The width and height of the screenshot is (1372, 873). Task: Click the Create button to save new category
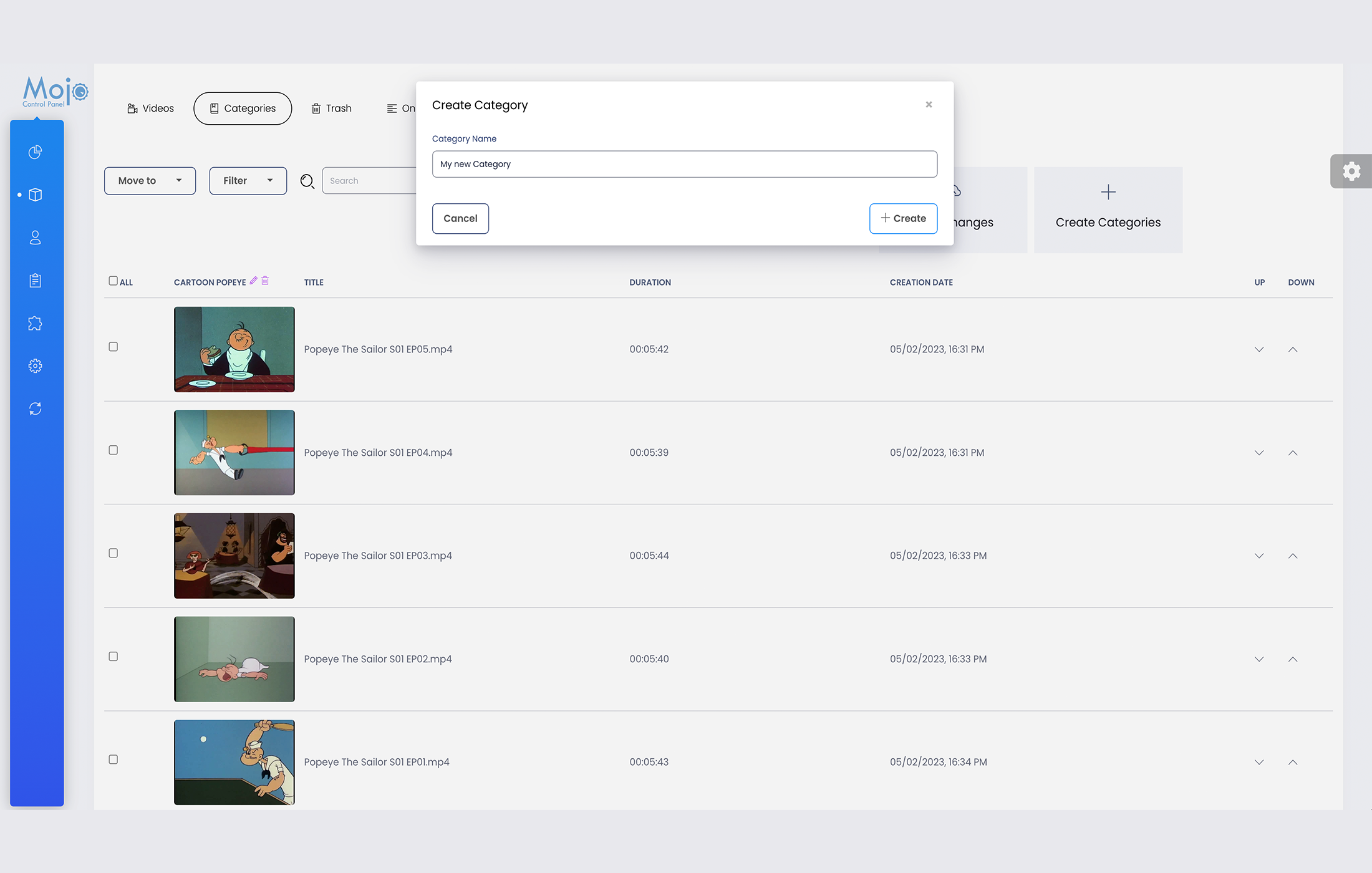pyautogui.click(x=903, y=218)
